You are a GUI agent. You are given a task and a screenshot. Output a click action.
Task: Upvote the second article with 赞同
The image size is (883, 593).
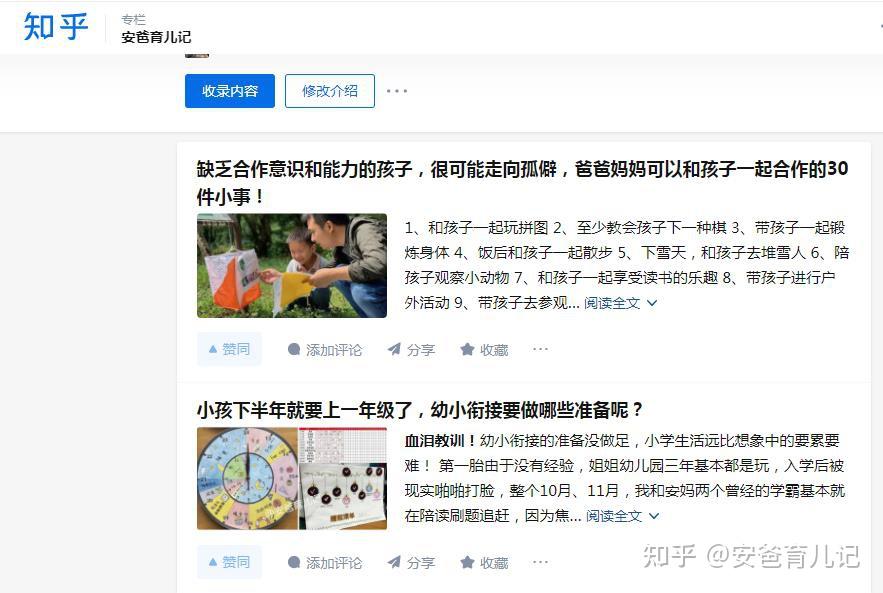229,562
